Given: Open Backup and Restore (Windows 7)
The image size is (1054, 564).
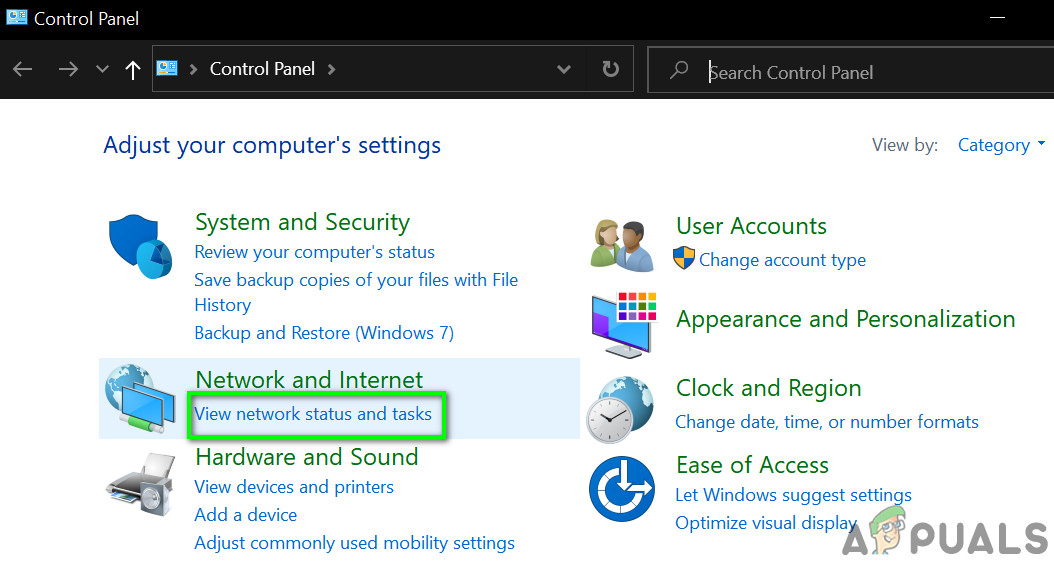Looking at the screenshot, I should [324, 333].
